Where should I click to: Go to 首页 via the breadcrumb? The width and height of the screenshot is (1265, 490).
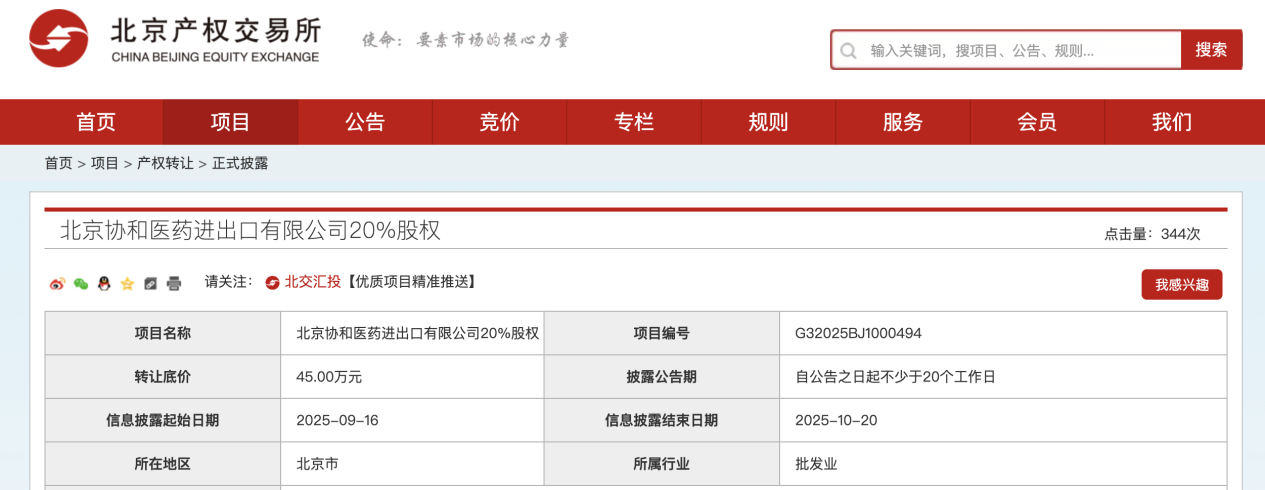tap(58, 163)
